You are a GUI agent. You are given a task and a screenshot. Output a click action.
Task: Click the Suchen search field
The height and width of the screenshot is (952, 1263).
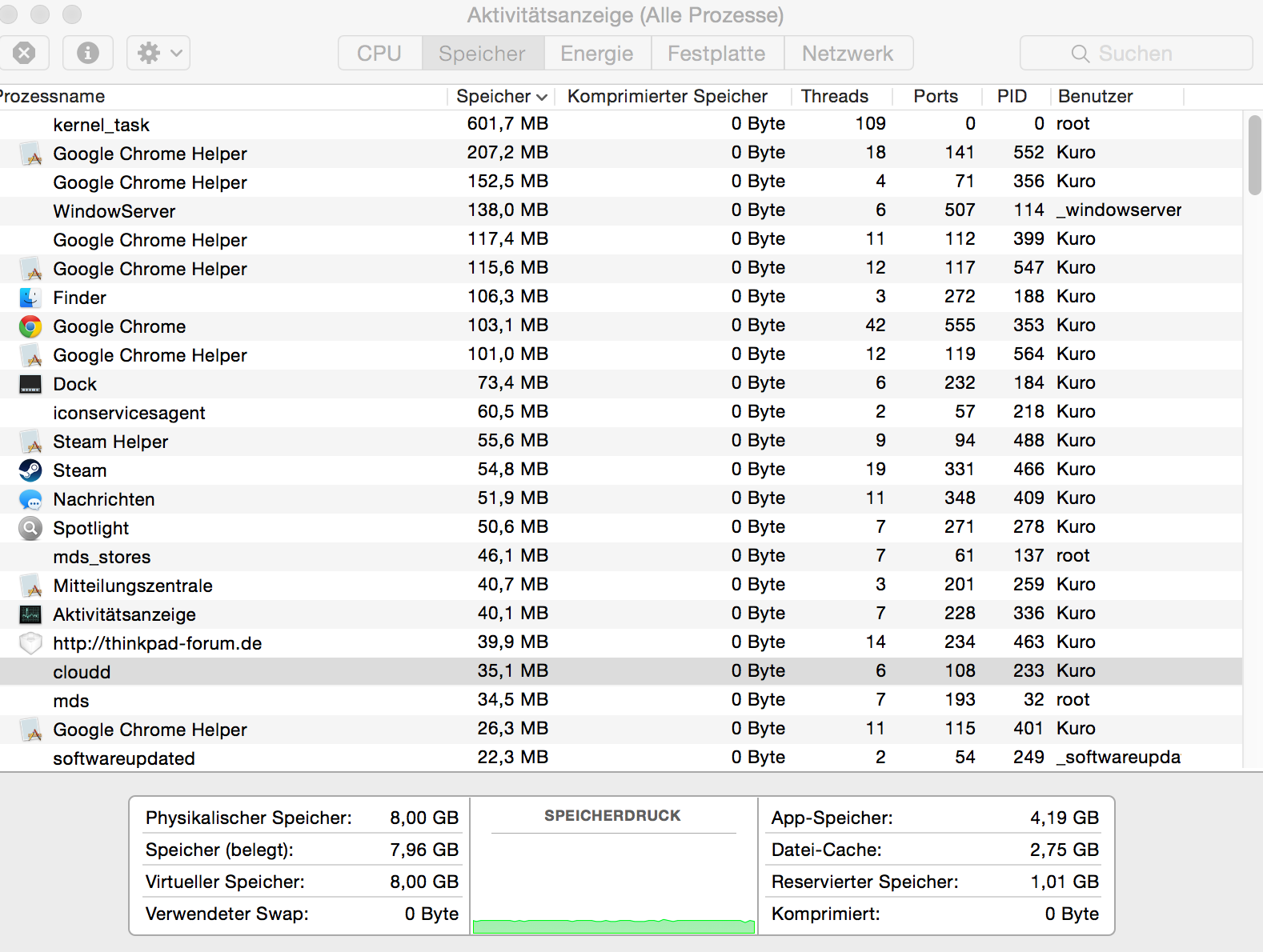(x=1136, y=53)
